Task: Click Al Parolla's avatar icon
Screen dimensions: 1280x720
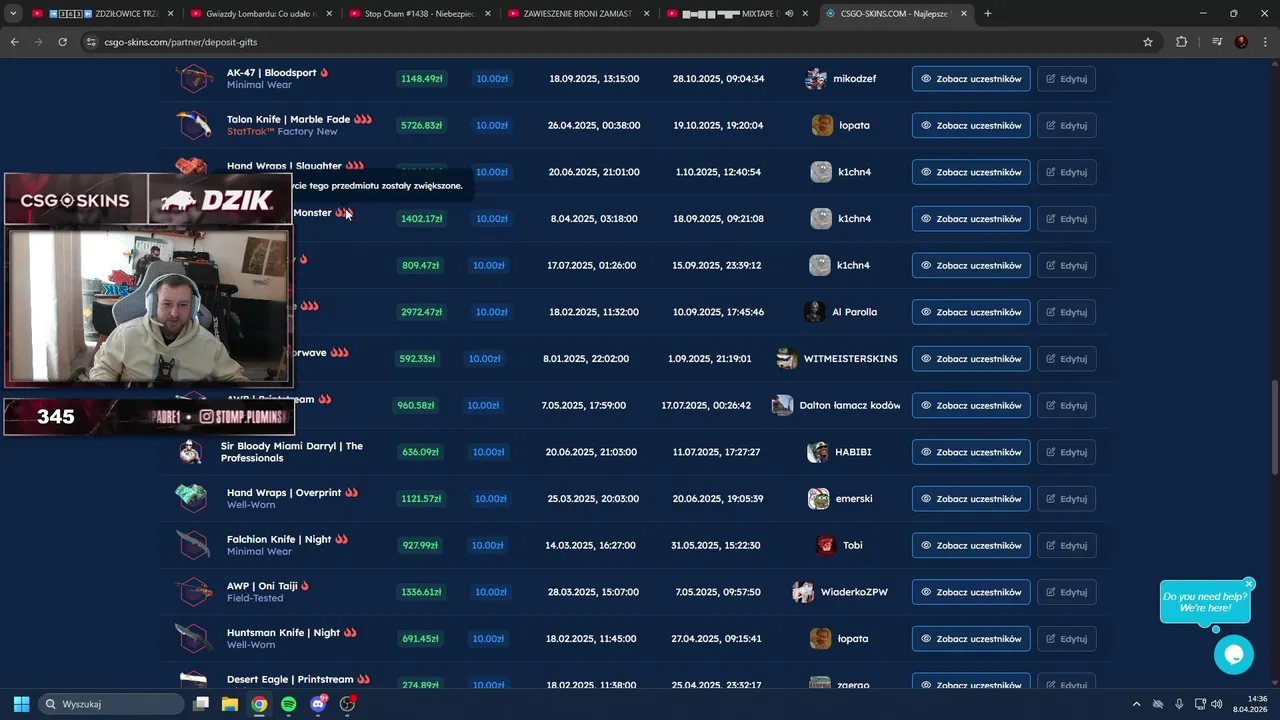Action: tap(815, 312)
